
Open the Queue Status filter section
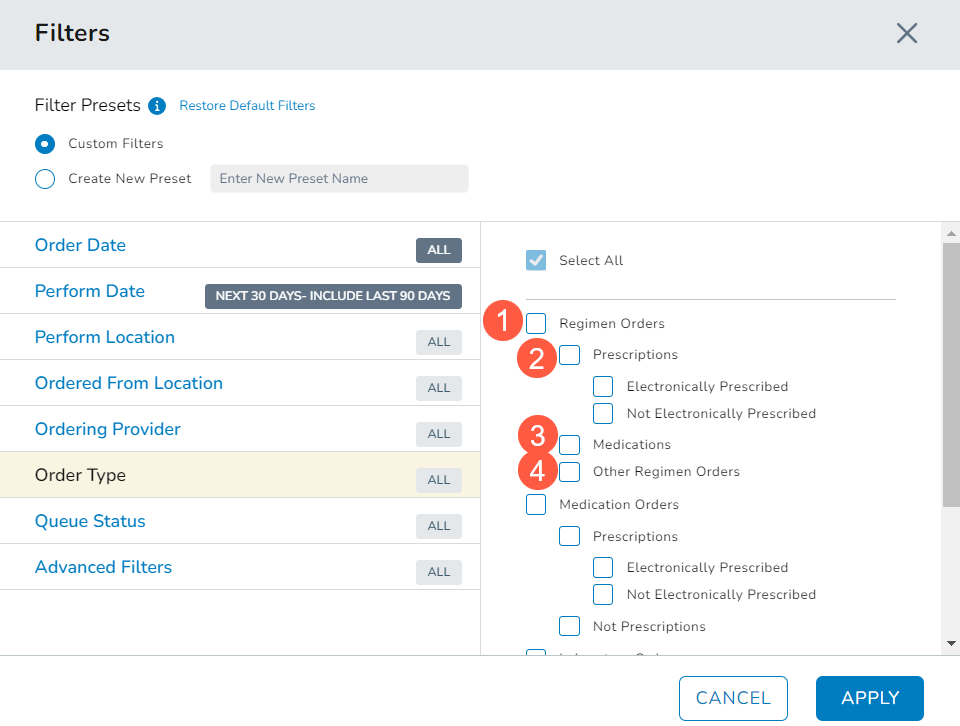coord(90,521)
